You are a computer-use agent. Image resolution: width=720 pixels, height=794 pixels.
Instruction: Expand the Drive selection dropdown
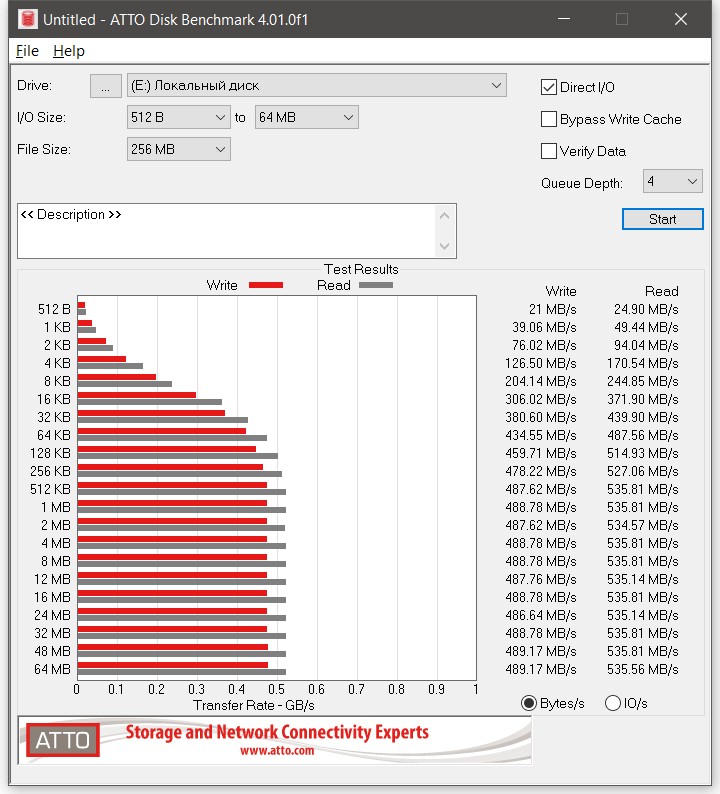[316, 86]
